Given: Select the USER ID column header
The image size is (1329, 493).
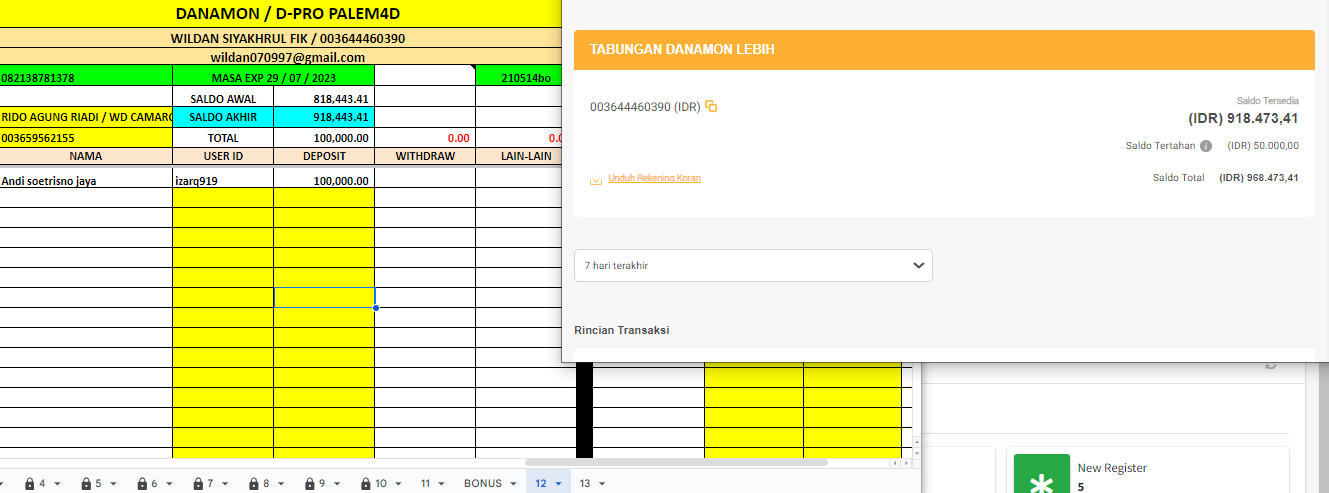Looking at the screenshot, I should (223, 156).
